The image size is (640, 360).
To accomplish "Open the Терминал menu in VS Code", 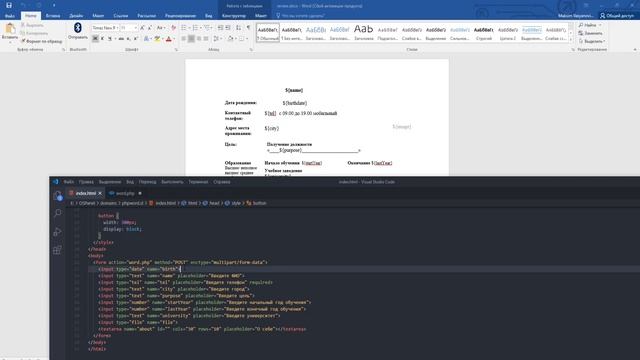I will (198, 182).
